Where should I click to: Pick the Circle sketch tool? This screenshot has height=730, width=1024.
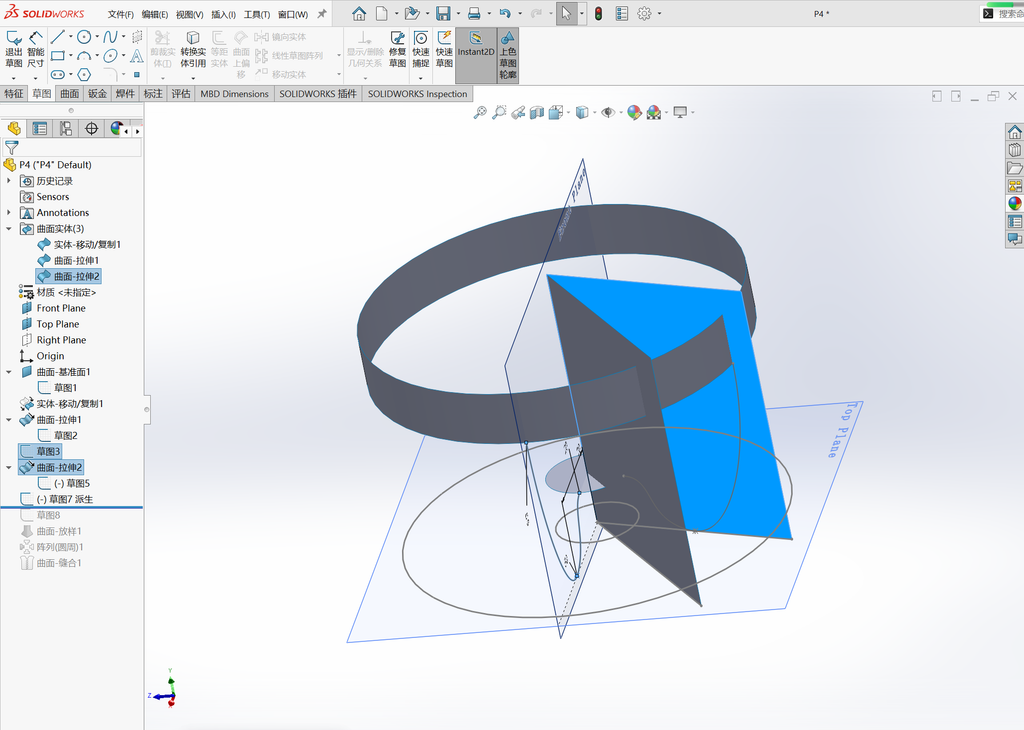point(84,37)
